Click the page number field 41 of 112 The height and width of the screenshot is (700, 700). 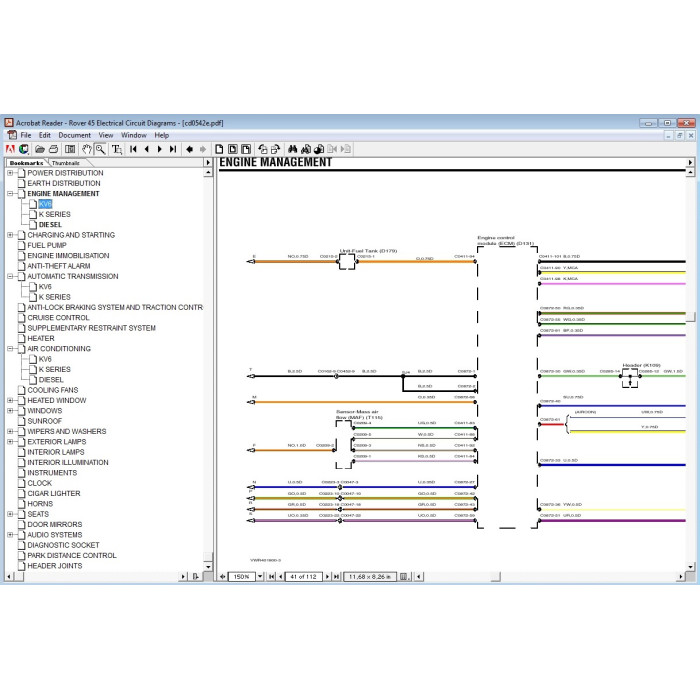pos(303,576)
